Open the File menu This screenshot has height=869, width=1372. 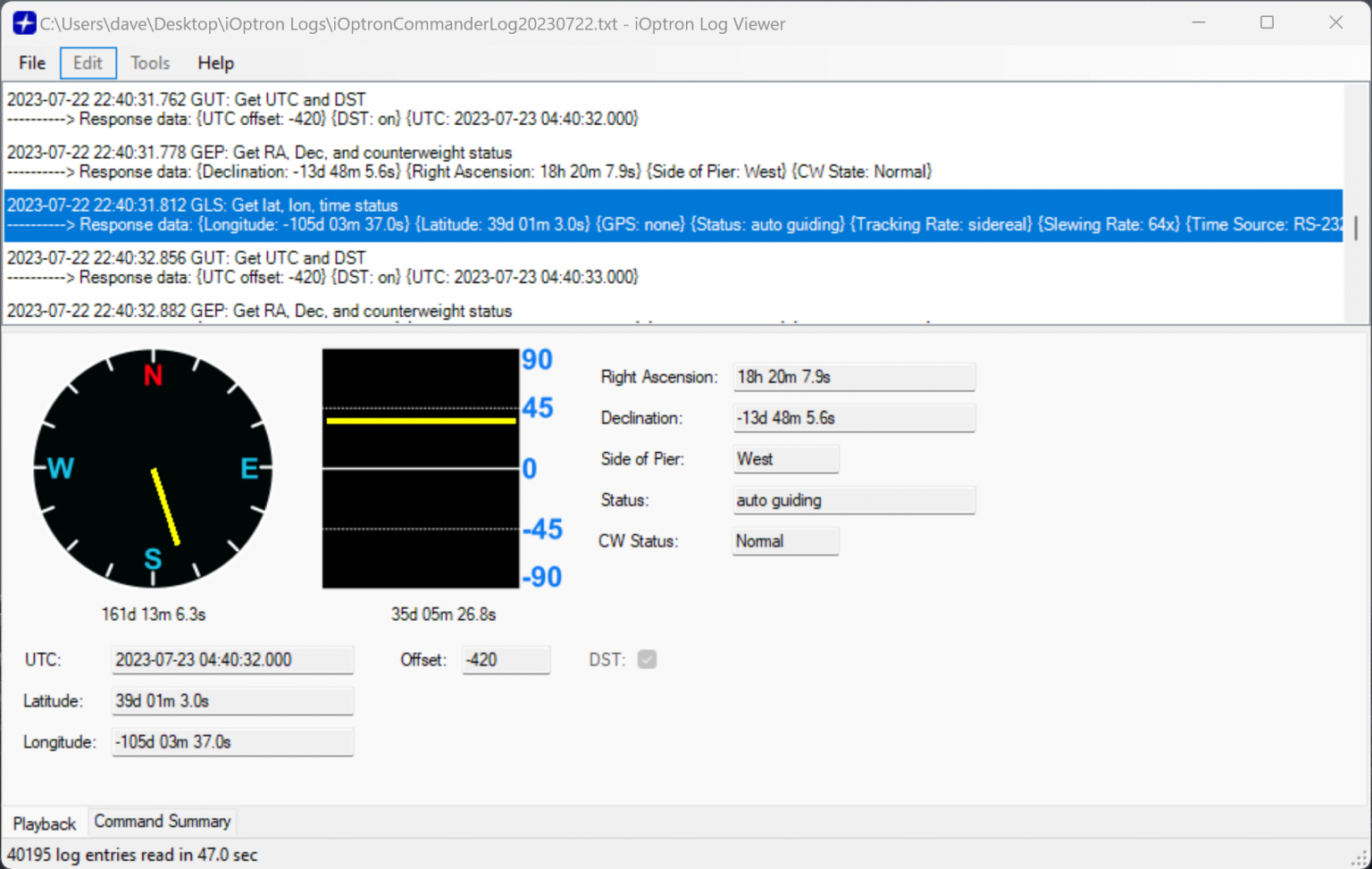pyautogui.click(x=31, y=63)
